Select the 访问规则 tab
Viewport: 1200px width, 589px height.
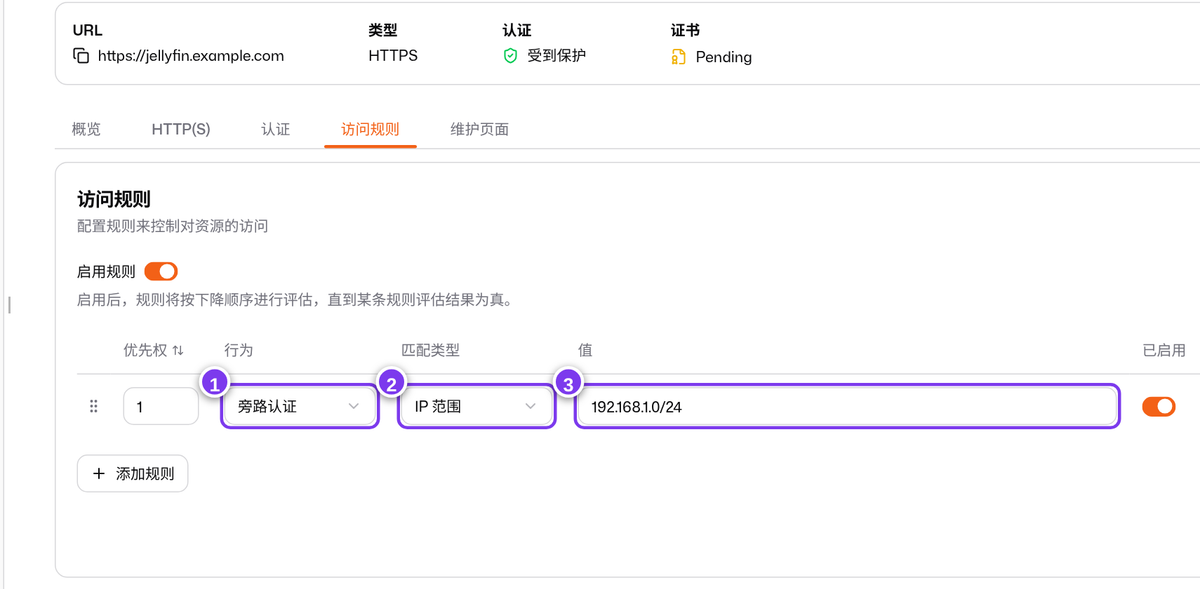(370, 129)
